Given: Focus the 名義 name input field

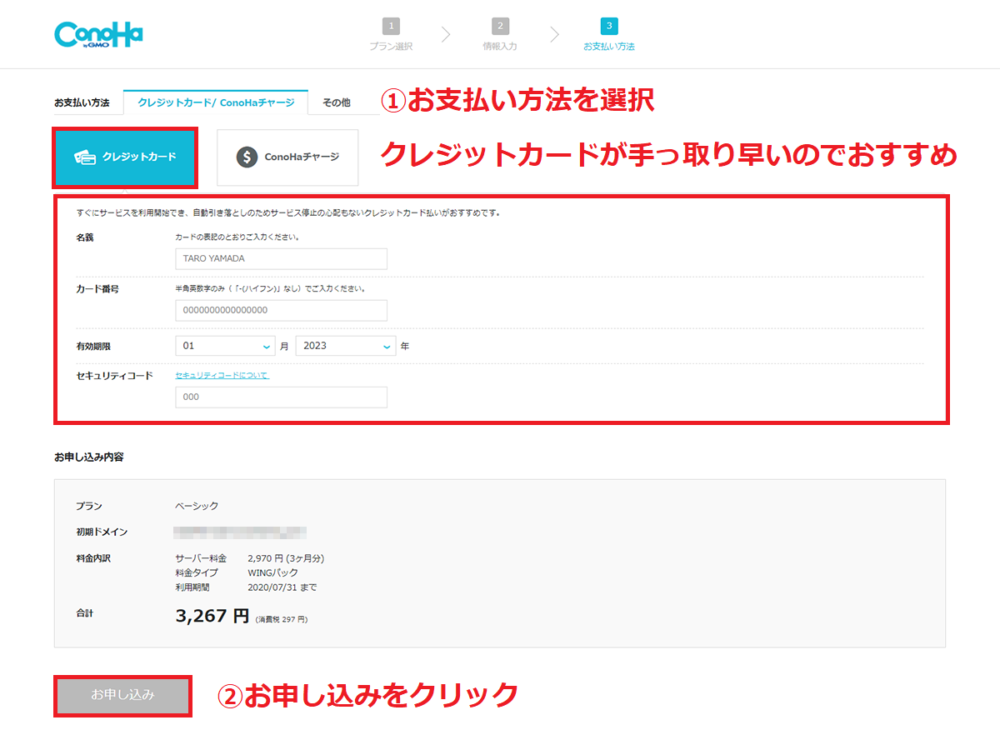Looking at the screenshot, I should tap(281, 259).
